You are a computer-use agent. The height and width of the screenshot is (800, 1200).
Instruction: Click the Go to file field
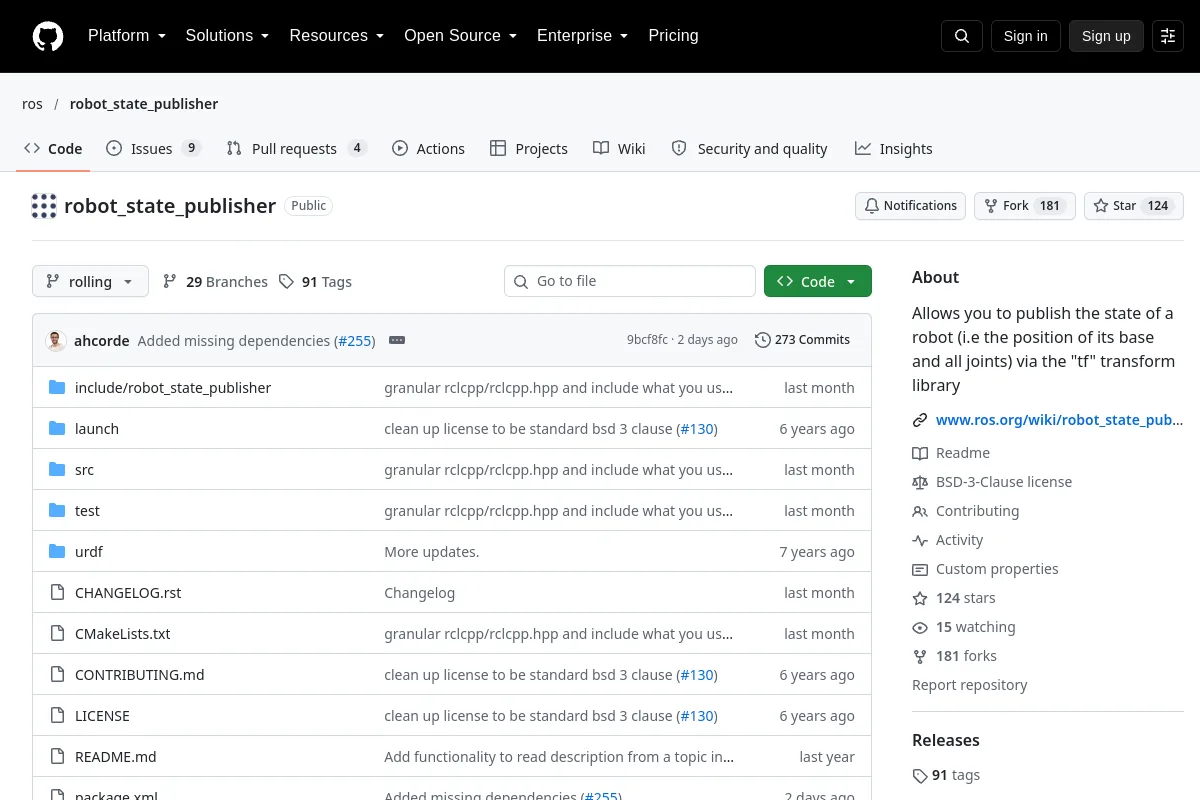(630, 281)
